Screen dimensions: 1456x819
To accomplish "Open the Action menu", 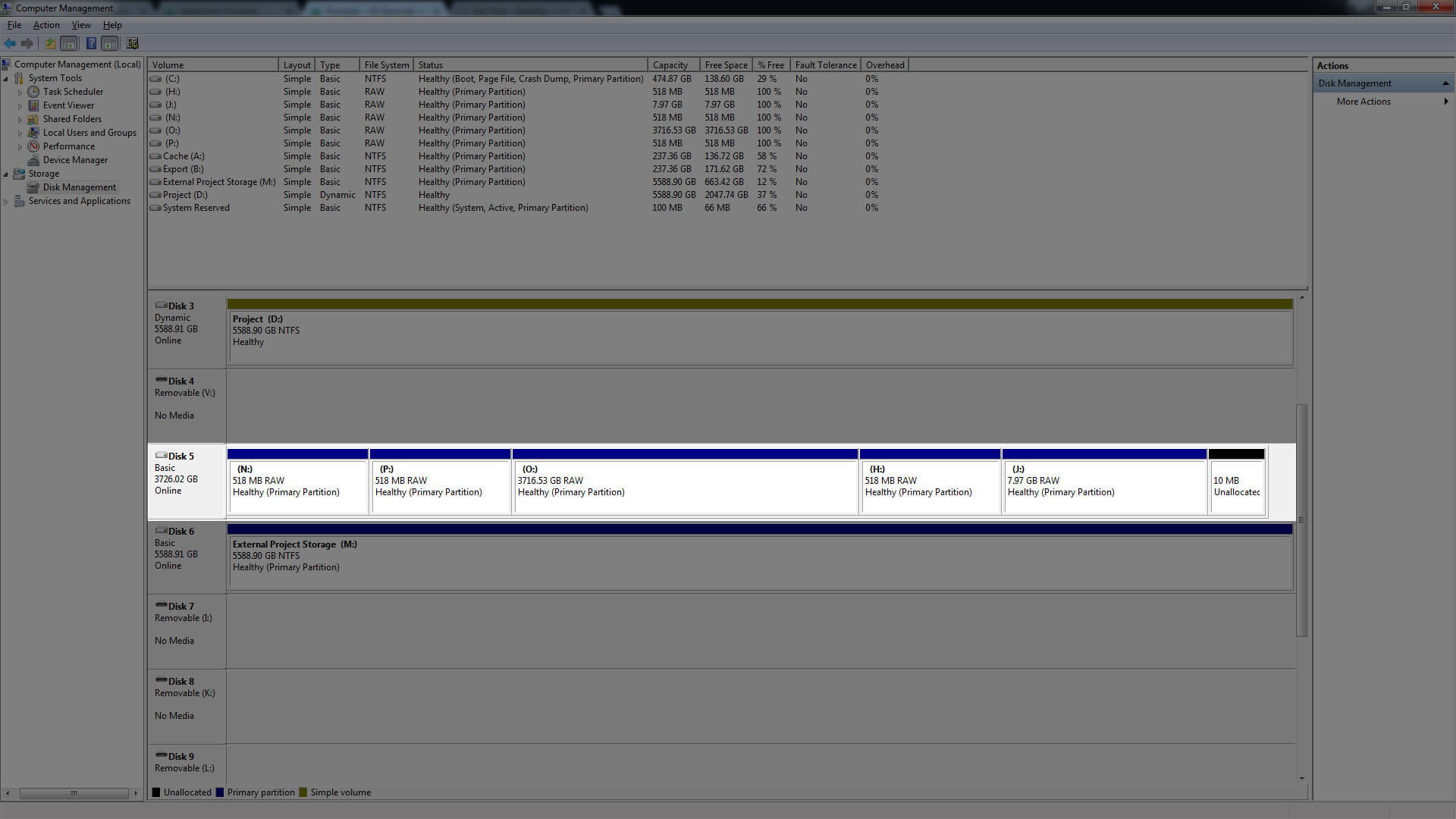I will (x=46, y=25).
